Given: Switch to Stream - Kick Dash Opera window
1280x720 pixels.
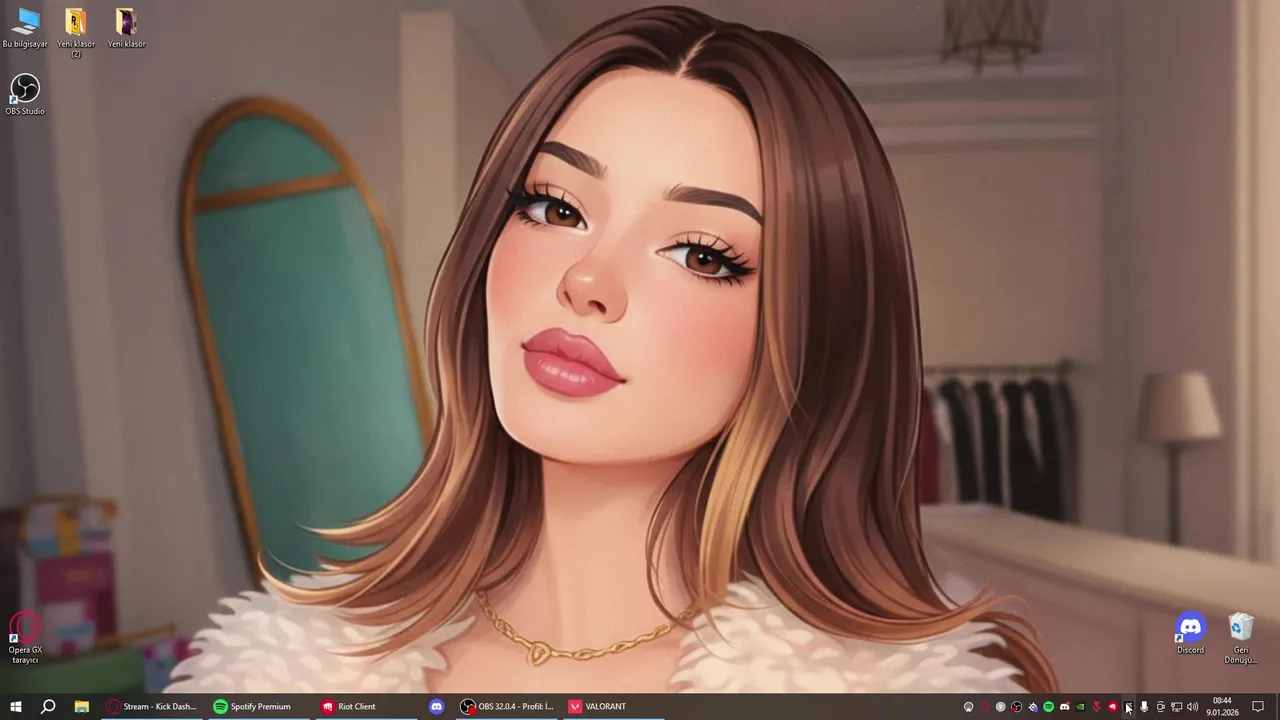Looking at the screenshot, I should point(151,706).
